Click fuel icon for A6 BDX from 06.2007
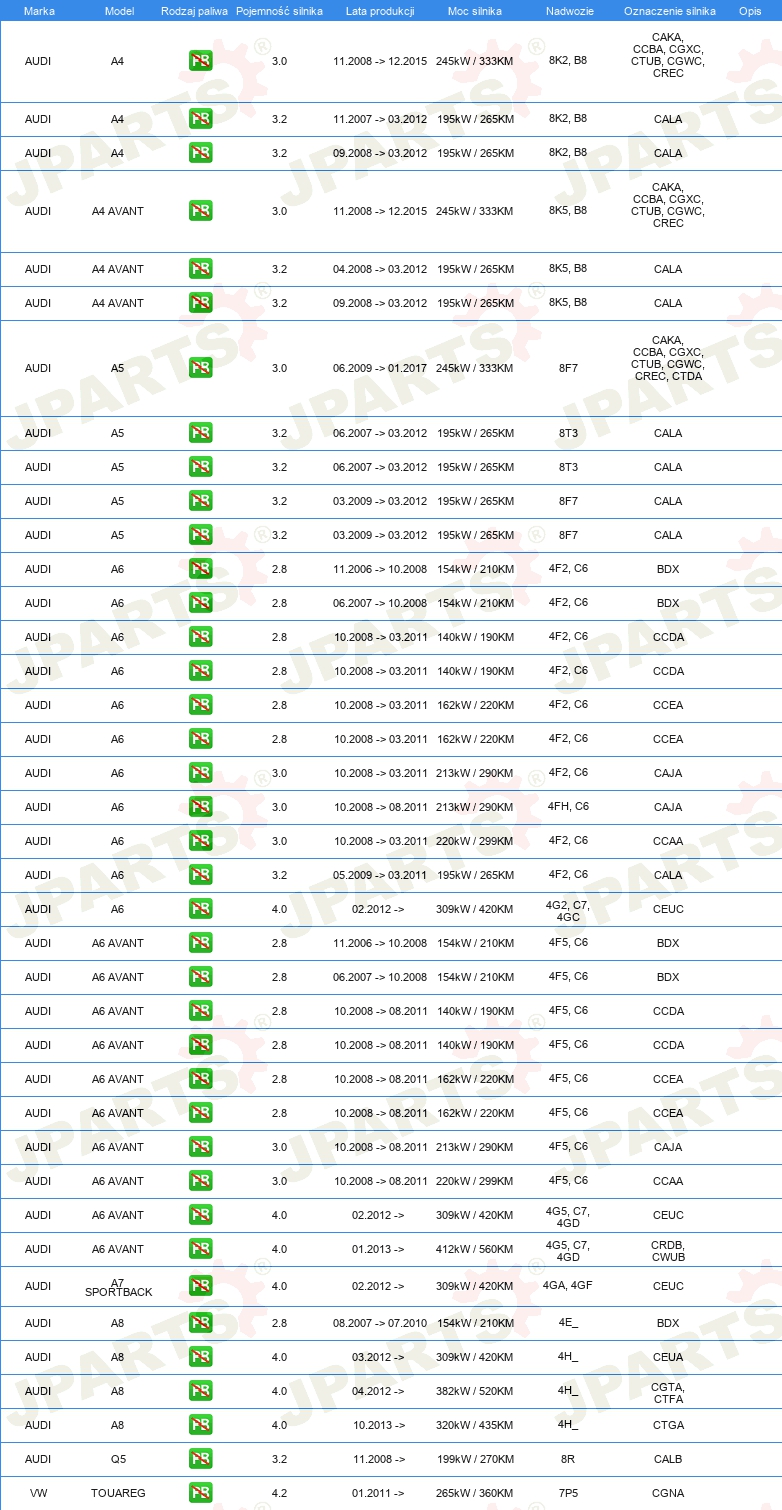Viewport: 782px width, 1510px height. [201, 603]
